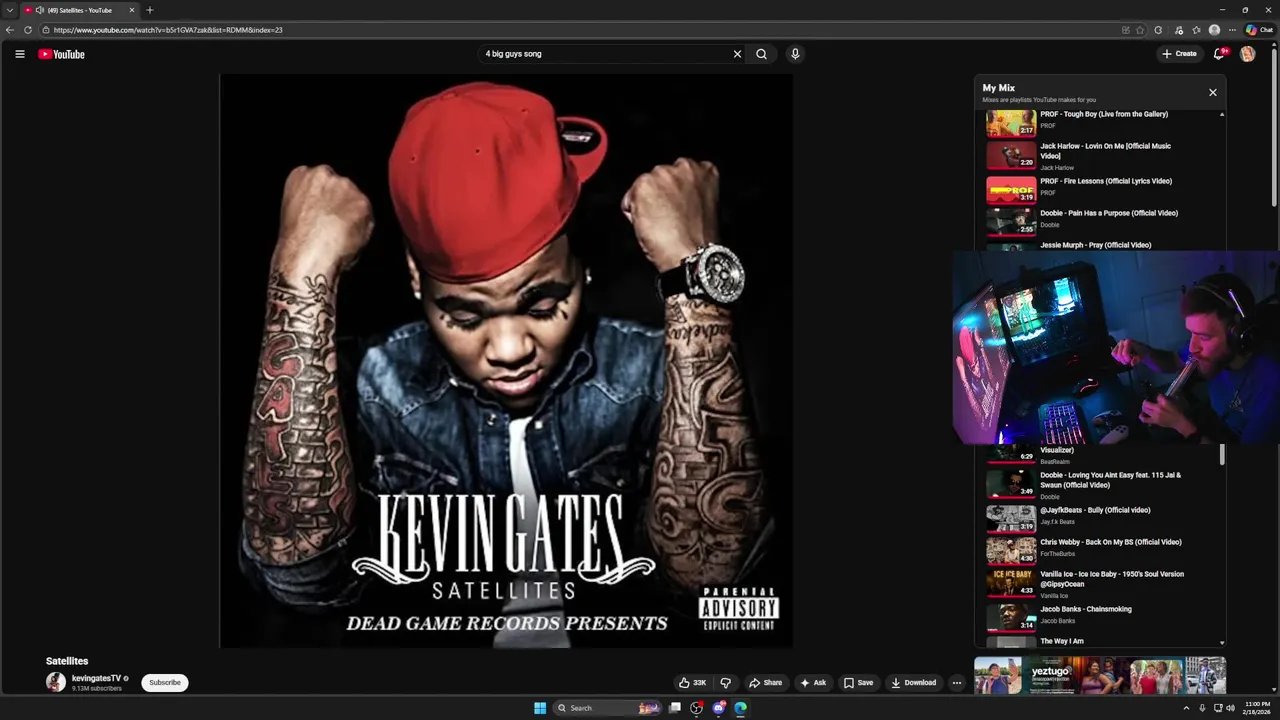Screen dimensions: 1280x720
Task: Select Jessie Murph - Pray playlist entry
Action: 1097,244
